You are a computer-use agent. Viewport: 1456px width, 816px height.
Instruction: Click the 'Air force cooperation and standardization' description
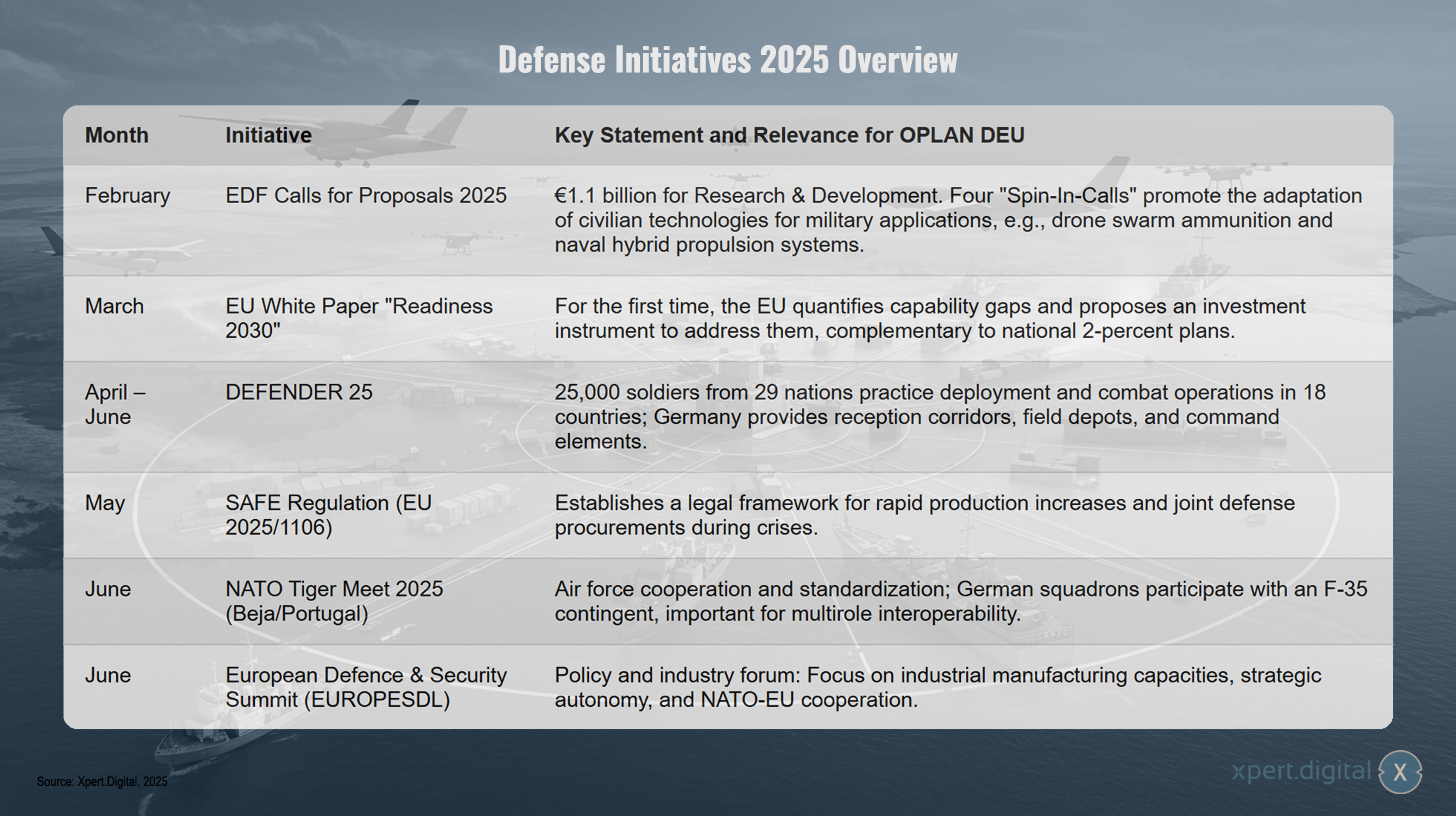(x=961, y=601)
